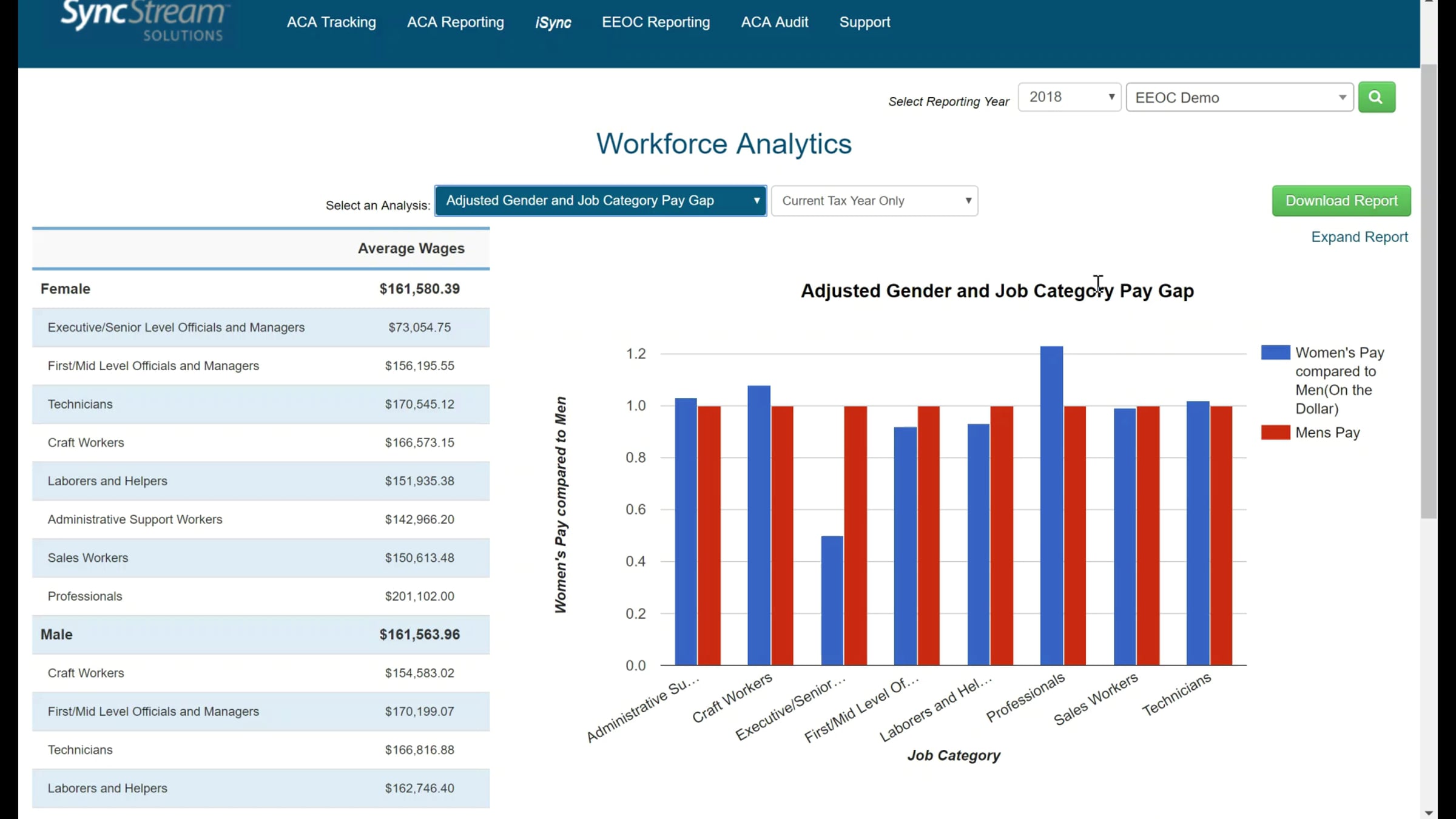1456x819 pixels.
Task: Open the ACA Reporting menu
Action: (x=455, y=22)
